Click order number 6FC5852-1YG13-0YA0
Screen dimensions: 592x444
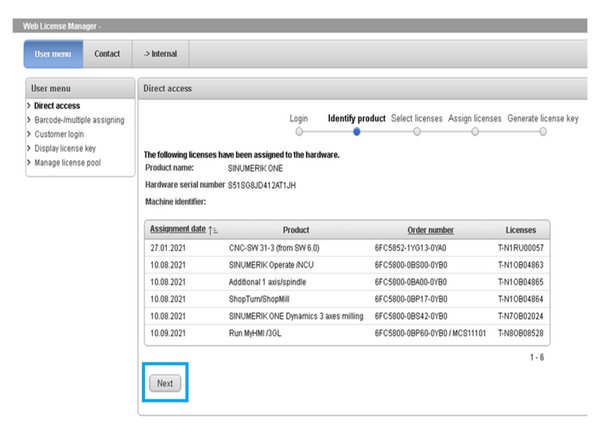click(x=410, y=248)
